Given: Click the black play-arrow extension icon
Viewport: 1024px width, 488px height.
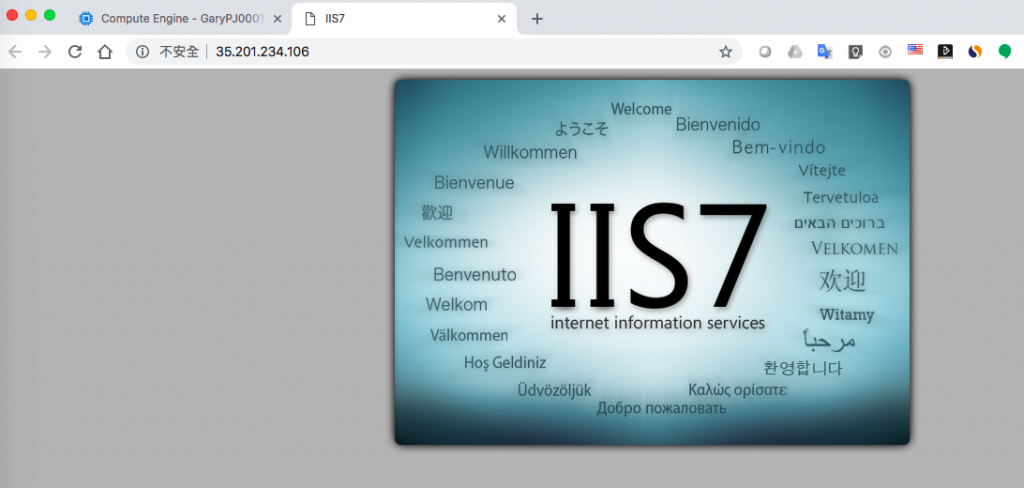Looking at the screenshot, I should (x=945, y=52).
